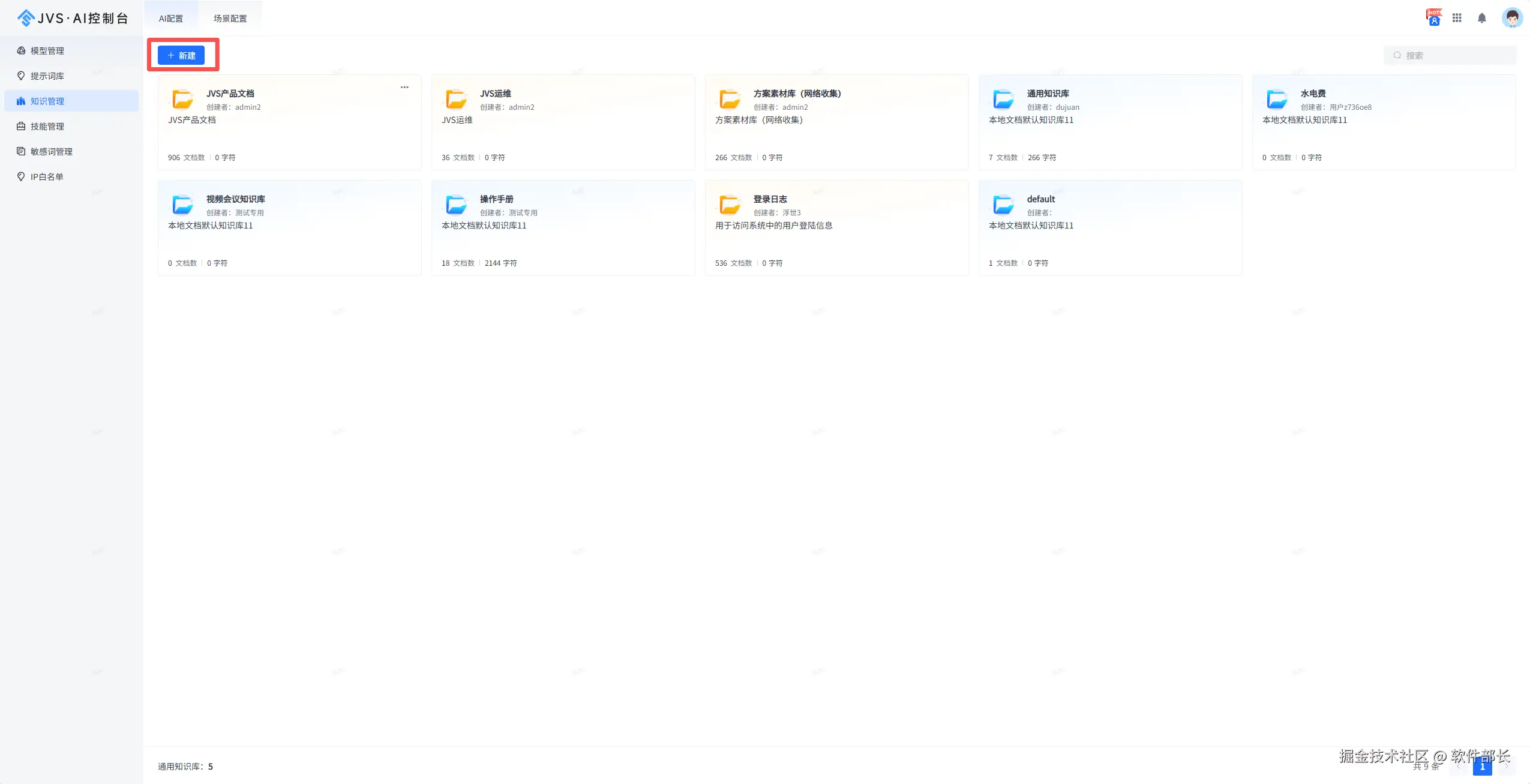The width and height of the screenshot is (1530, 784).
Task: Open the 通用知识库 blue folder icon
Action: 1003,99
